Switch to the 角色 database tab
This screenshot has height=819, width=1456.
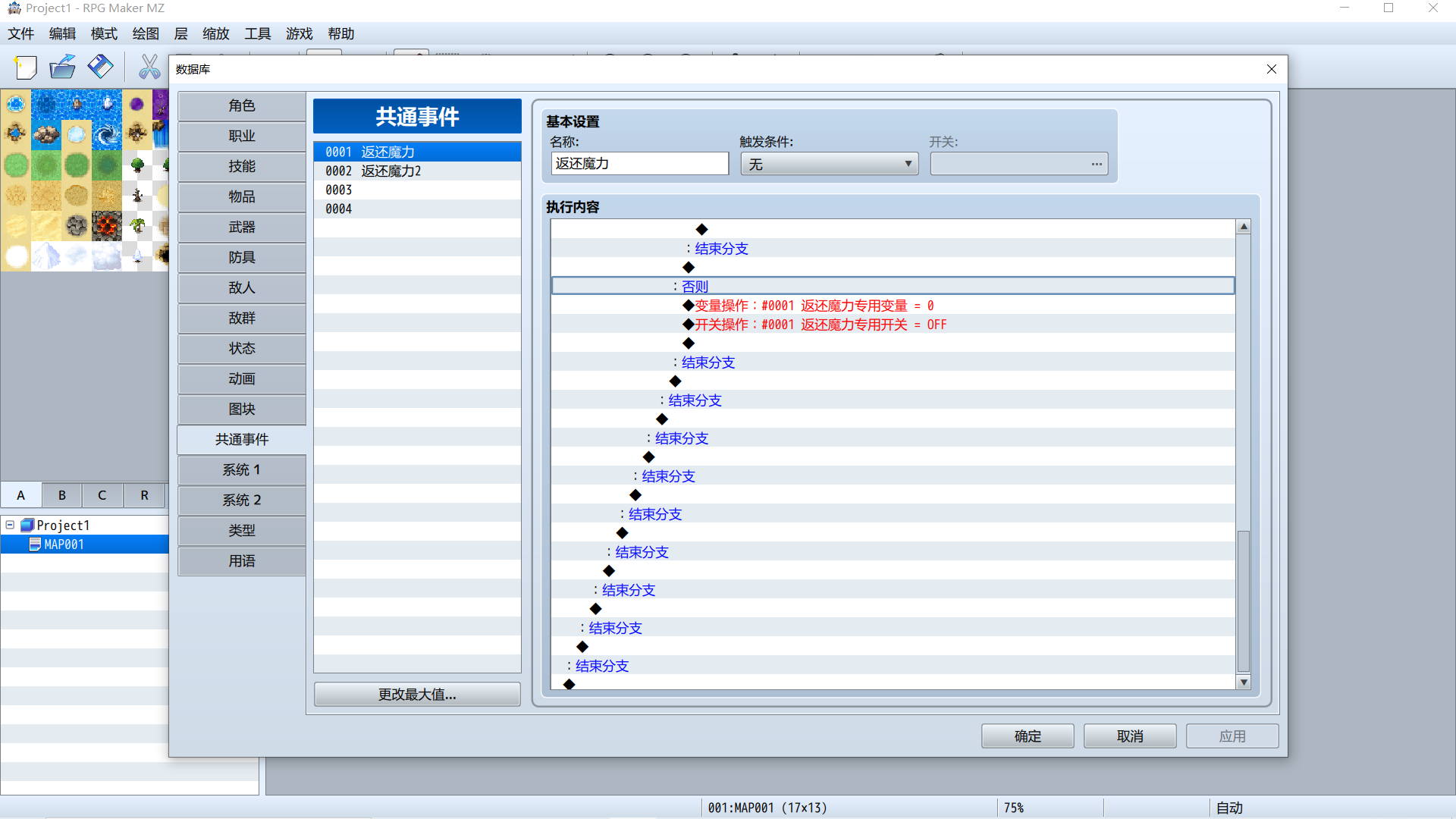(242, 106)
